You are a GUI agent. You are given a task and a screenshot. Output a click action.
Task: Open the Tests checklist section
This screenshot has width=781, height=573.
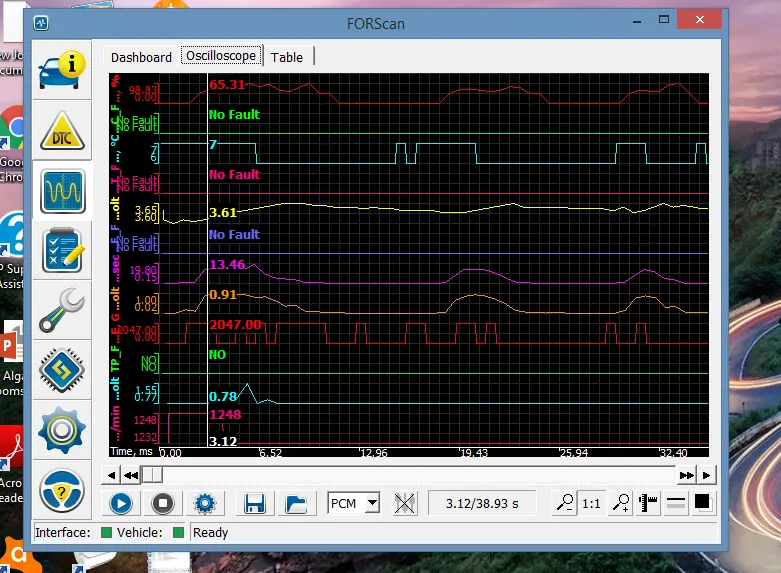[62, 251]
